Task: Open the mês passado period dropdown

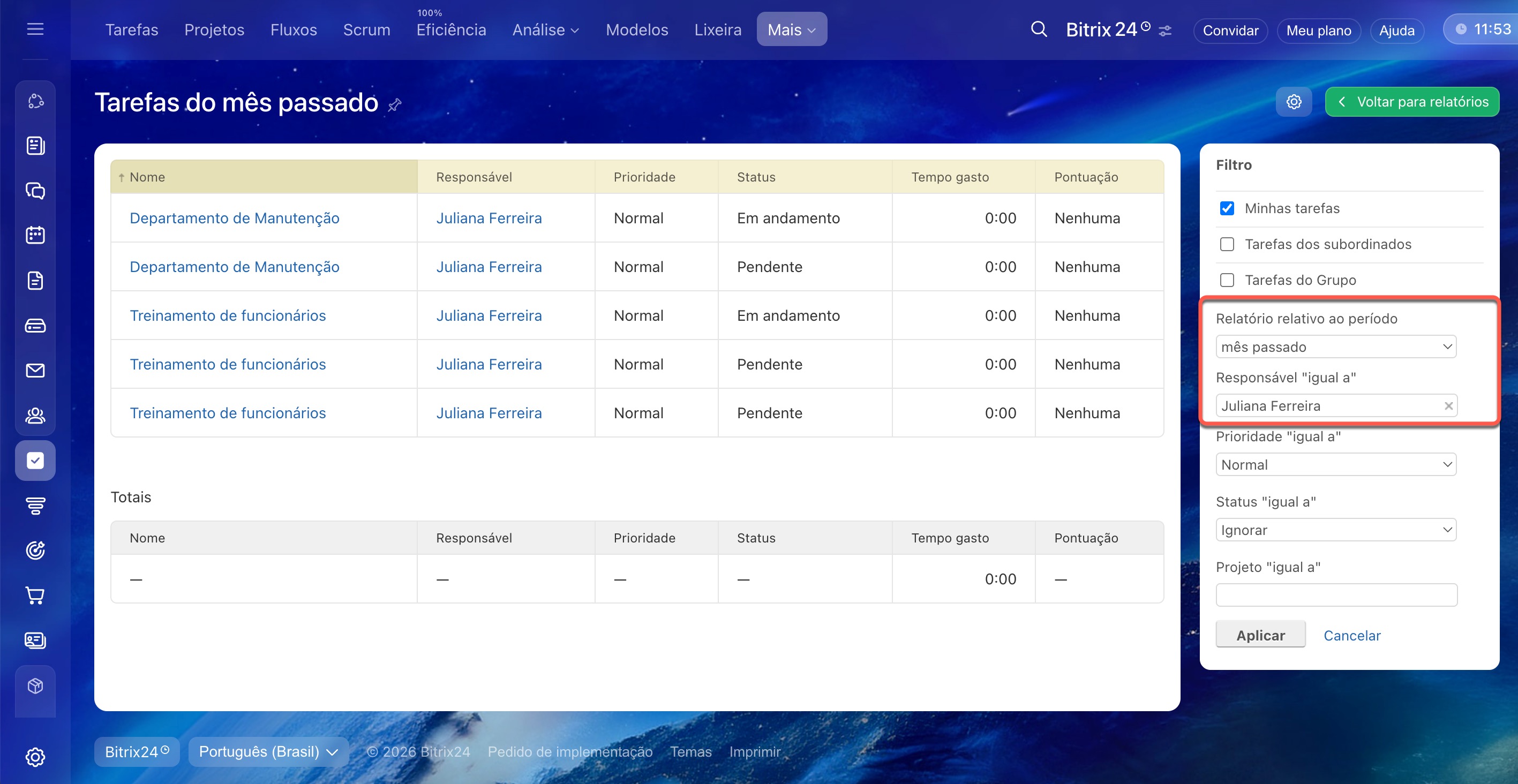Action: (1335, 347)
